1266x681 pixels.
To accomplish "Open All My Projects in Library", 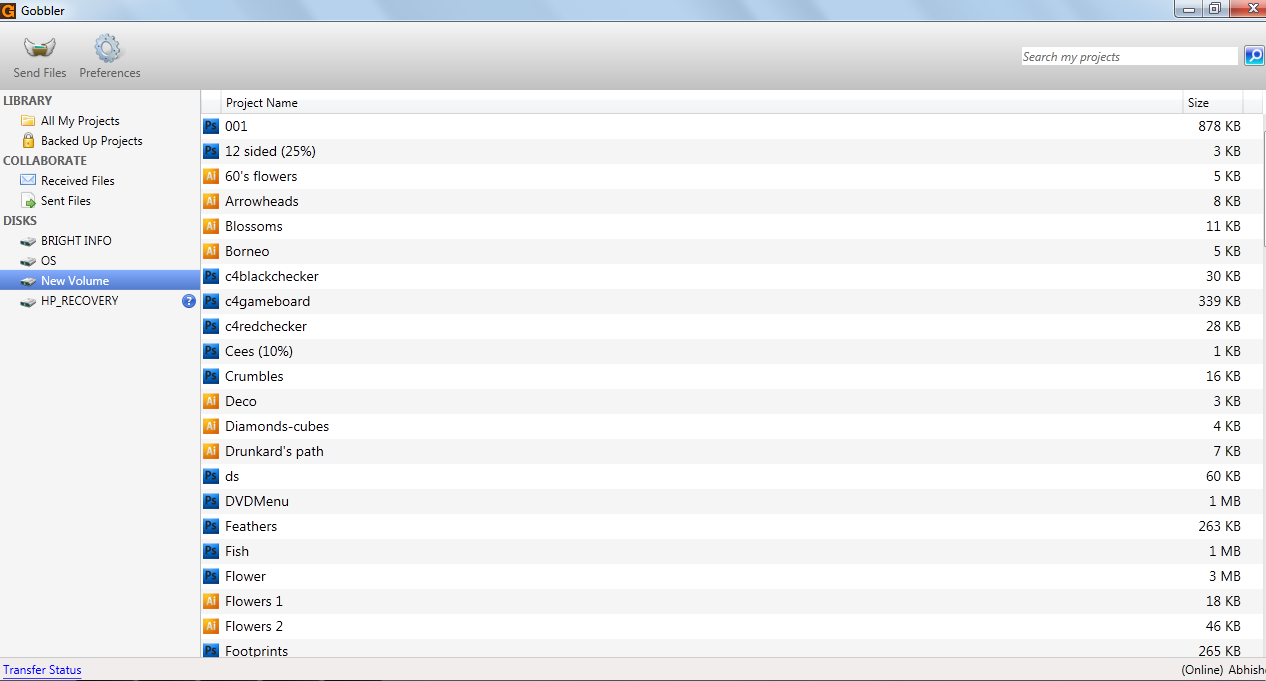I will [80, 121].
